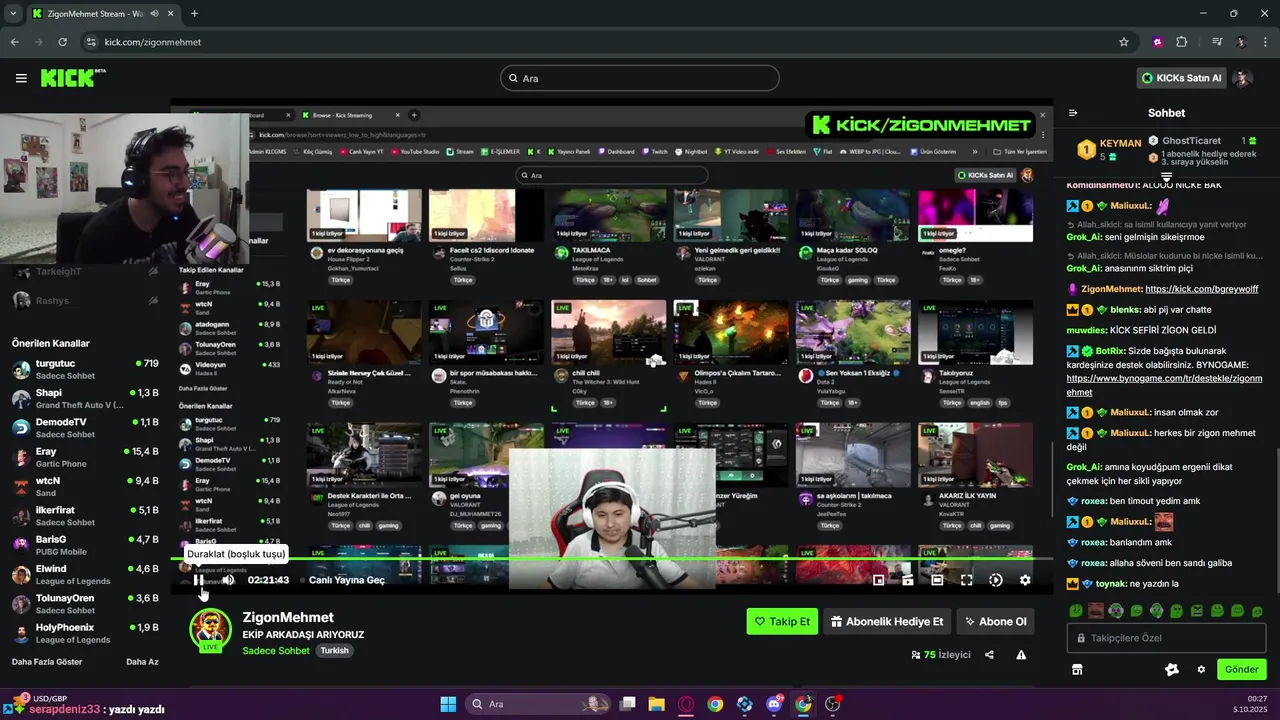
Task: Collapse list with Daha Az
Action: (142, 662)
